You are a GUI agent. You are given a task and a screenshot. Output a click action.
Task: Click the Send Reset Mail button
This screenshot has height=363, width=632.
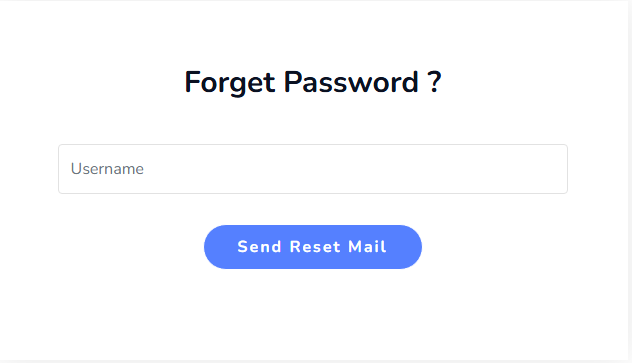313,247
